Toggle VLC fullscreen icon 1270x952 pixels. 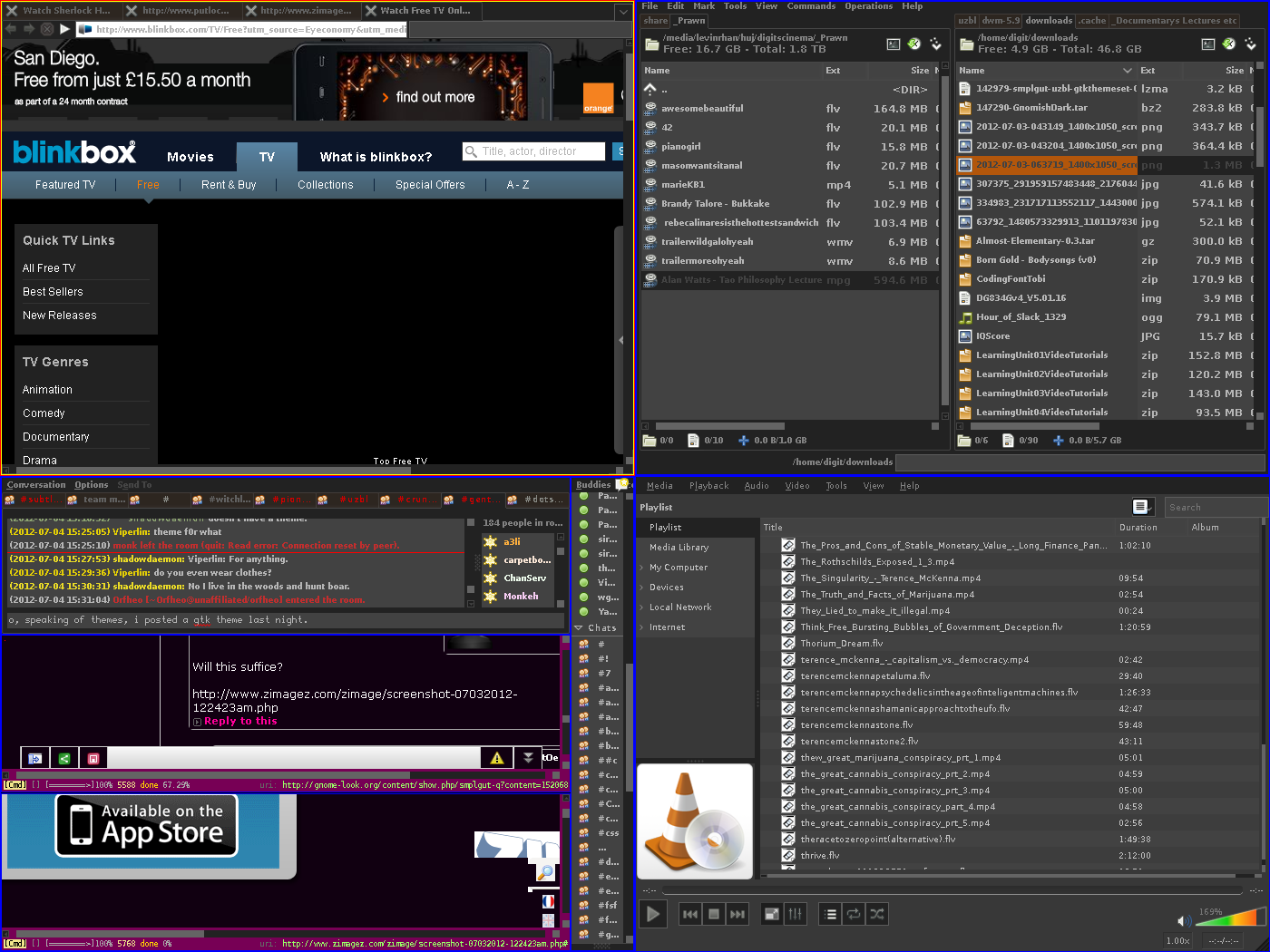click(771, 914)
